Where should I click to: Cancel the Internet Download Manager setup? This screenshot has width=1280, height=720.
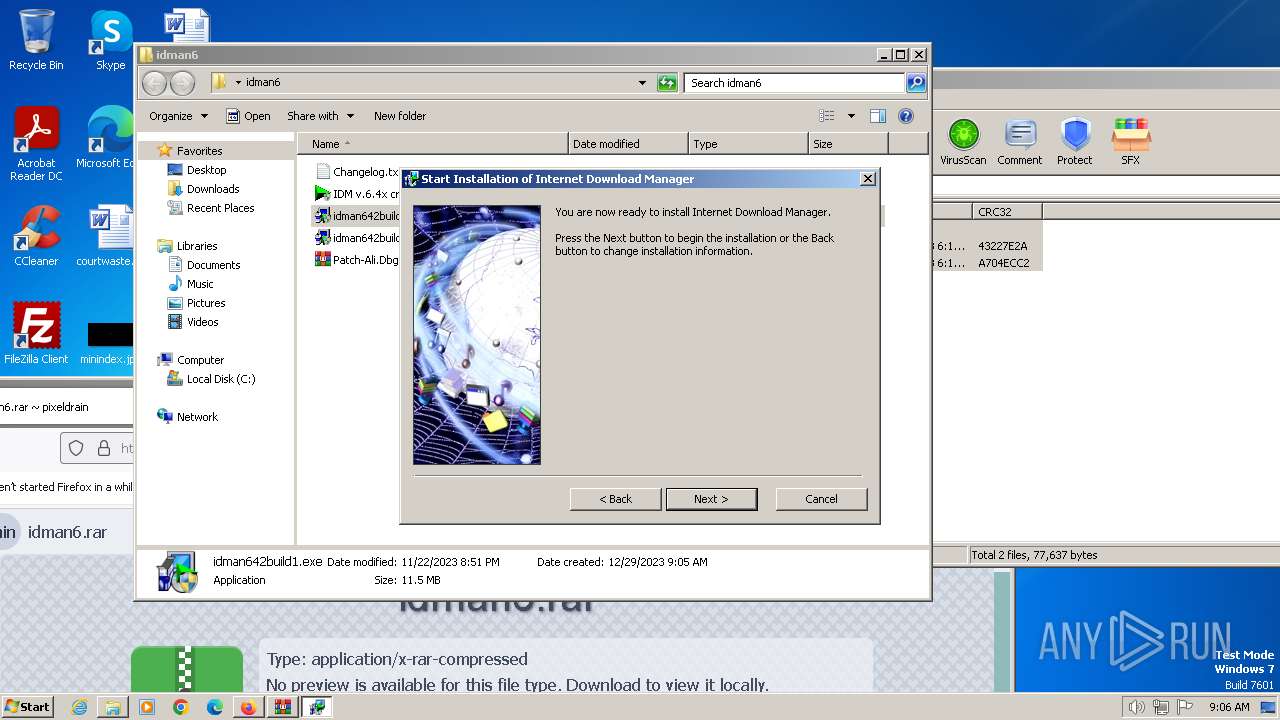(x=821, y=499)
